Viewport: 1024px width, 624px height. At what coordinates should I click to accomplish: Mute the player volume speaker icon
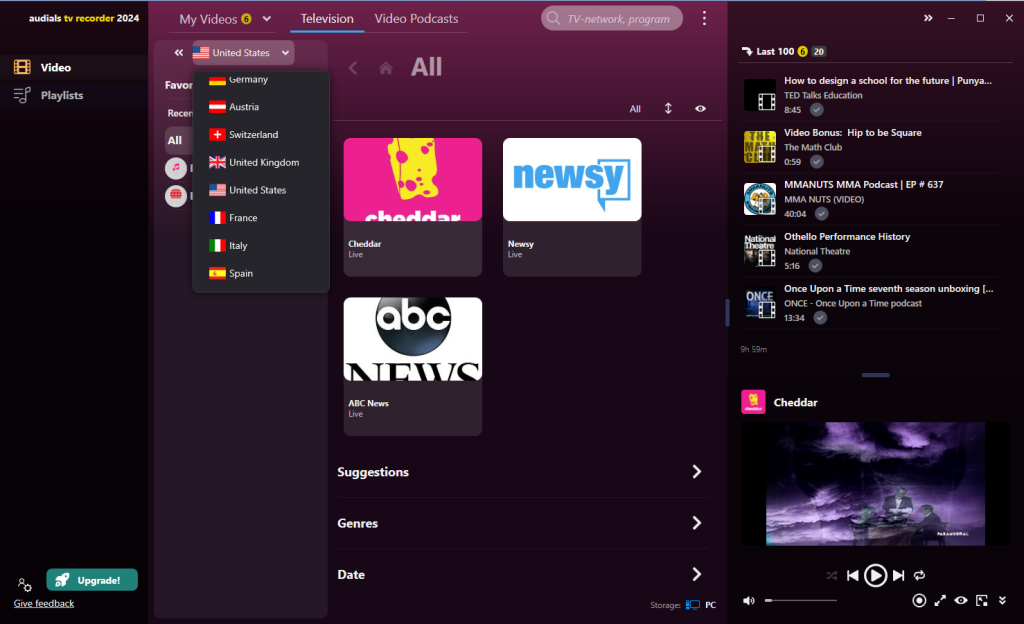coord(749,601)
